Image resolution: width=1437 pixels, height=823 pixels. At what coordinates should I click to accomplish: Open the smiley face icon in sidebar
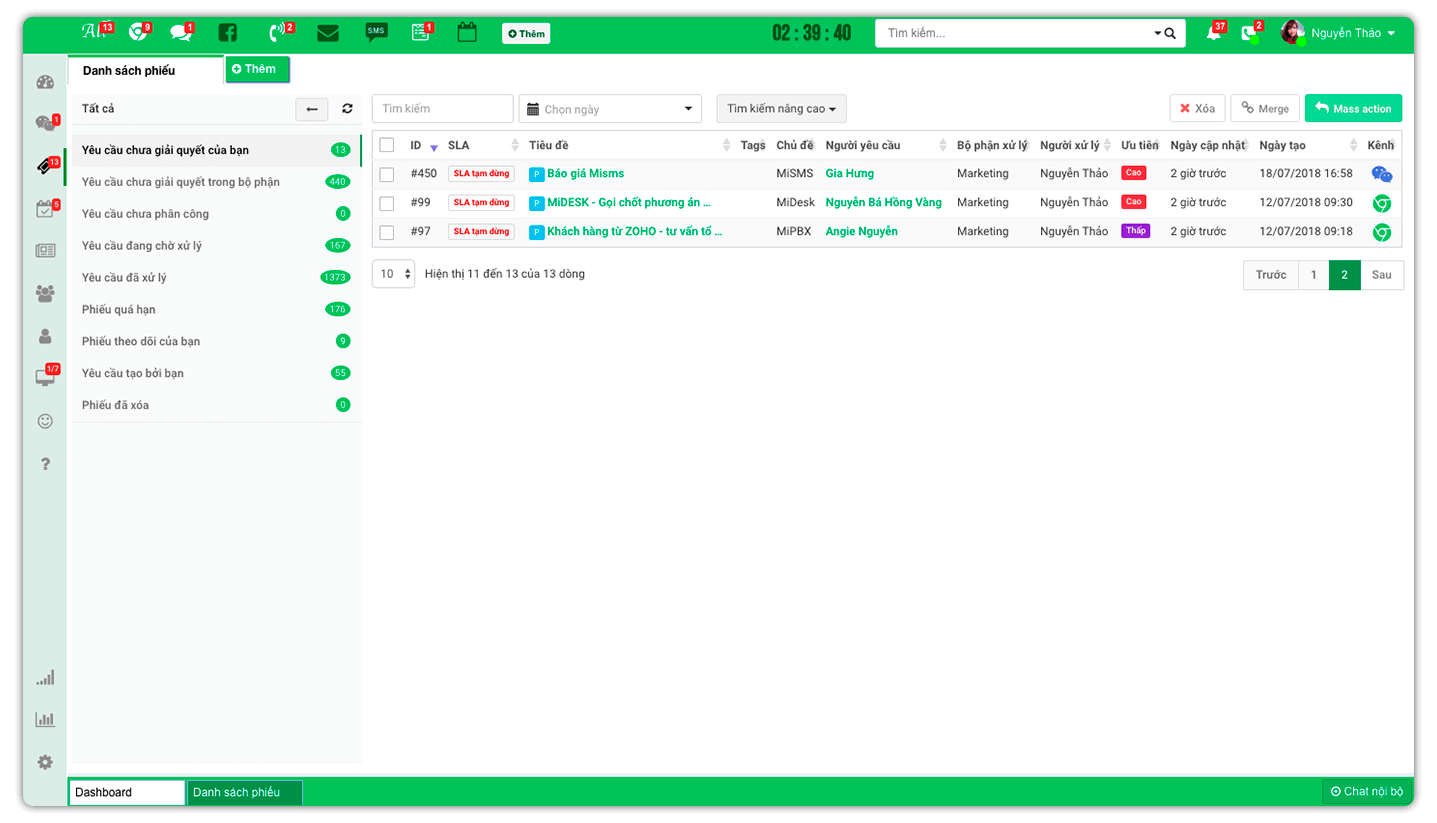point(45,421)
